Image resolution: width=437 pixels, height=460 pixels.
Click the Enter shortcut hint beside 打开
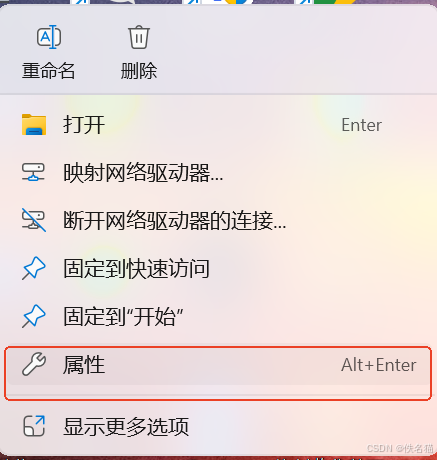click(x=362, y=125)
